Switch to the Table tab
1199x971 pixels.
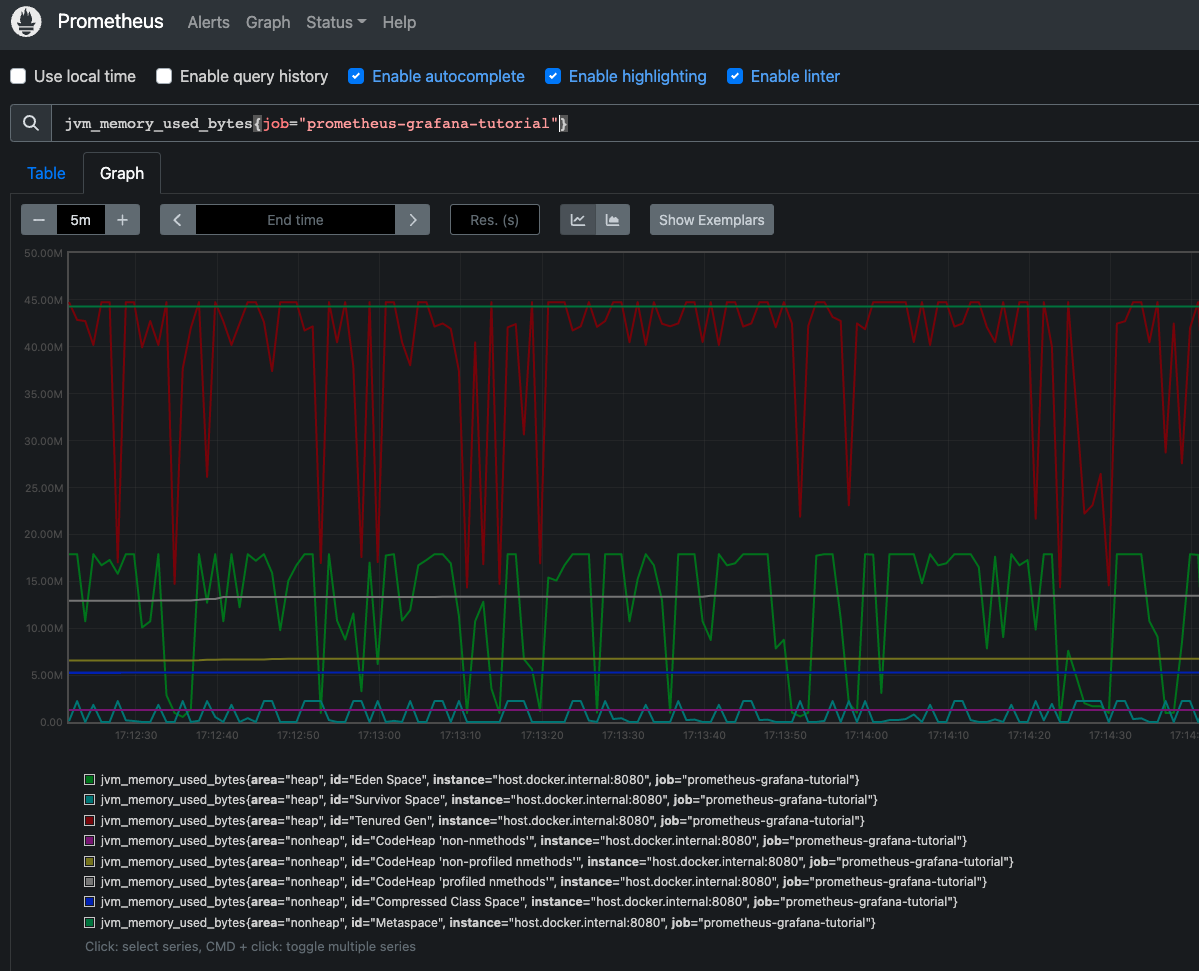coord(46,173)
